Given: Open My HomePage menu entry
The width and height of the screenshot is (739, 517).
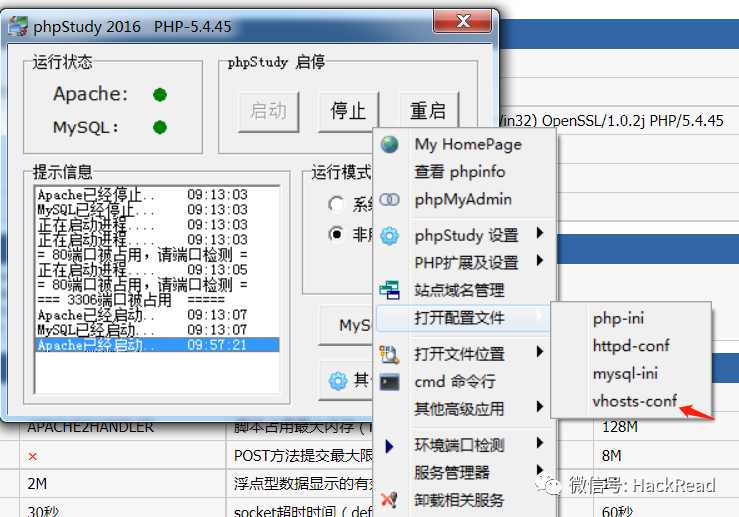Looking at the screenshot, I should click(464, 144).
